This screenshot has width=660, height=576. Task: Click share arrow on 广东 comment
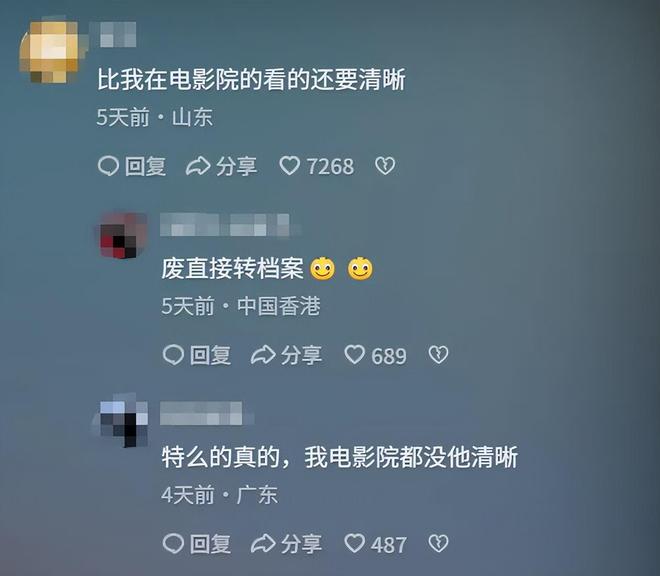[263, 543]
